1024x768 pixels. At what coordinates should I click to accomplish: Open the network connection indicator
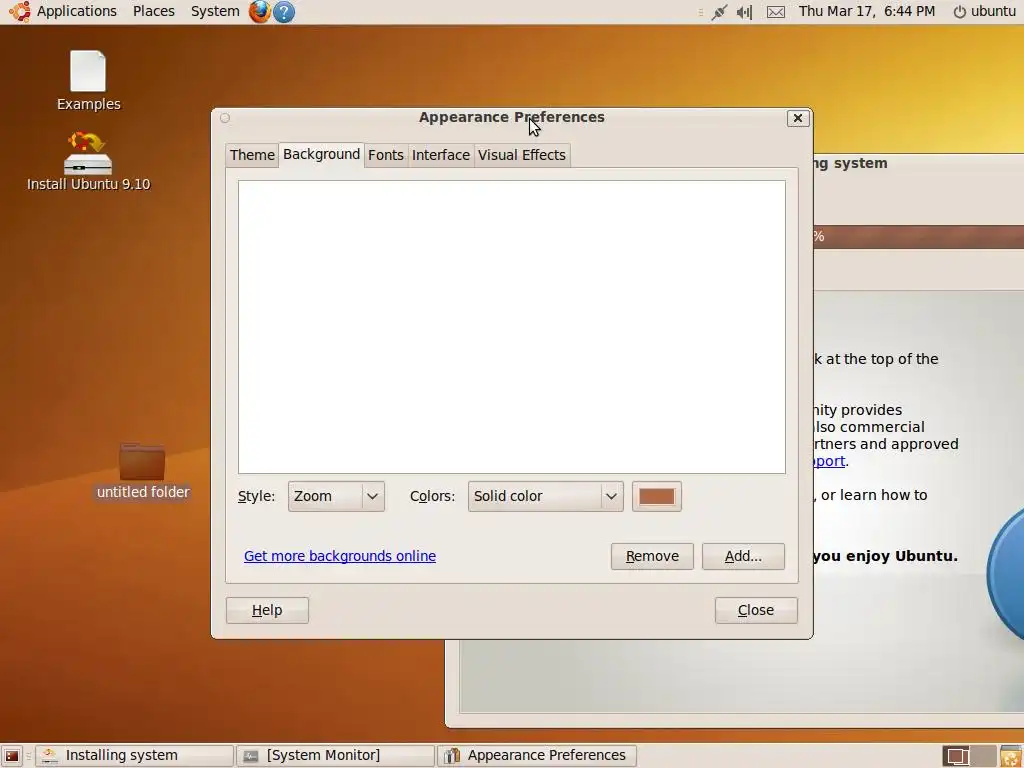tap(719, 12)
